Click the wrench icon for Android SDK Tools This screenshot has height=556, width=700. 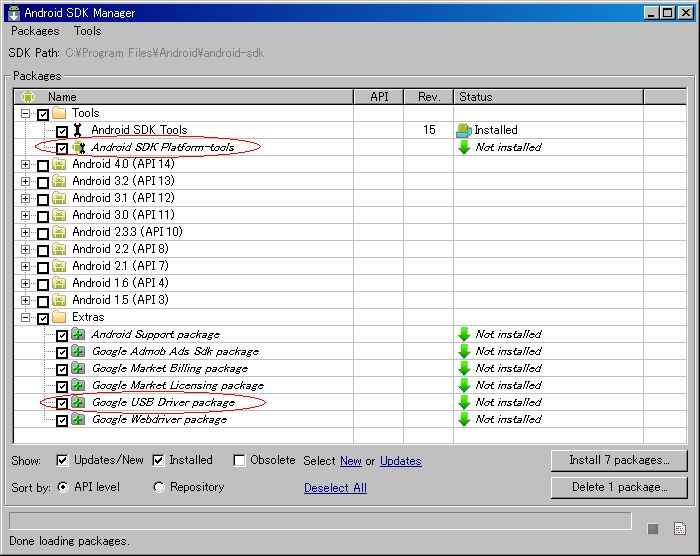click(x=78, y=130)
